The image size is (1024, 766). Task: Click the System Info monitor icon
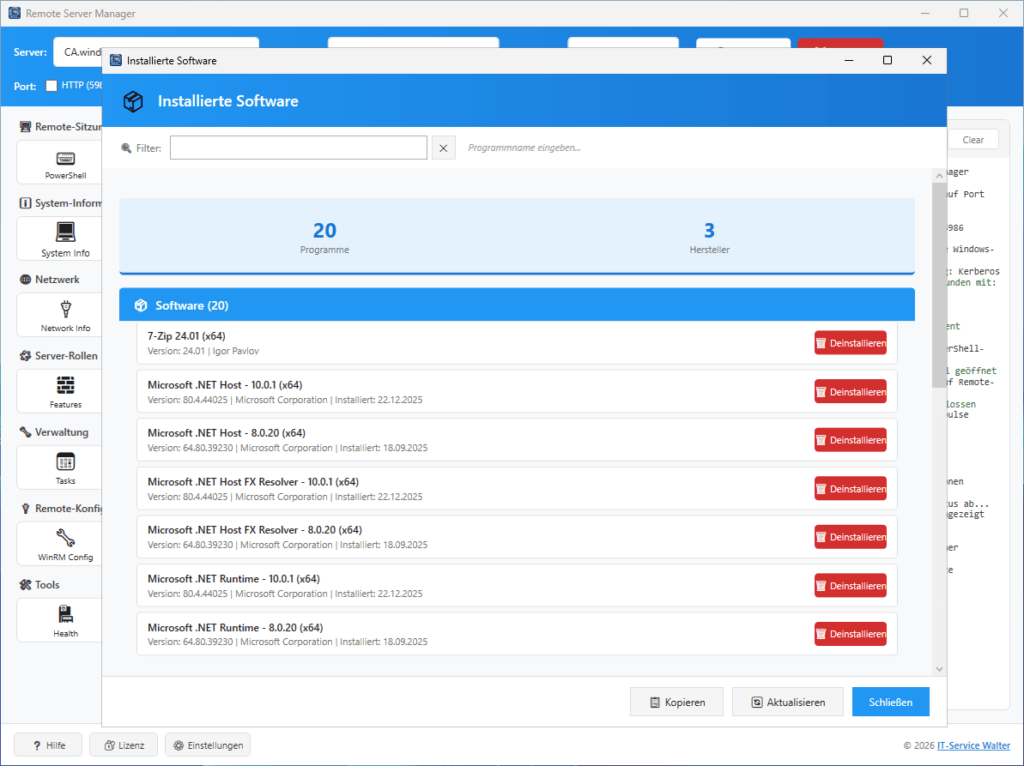point(66,233)
